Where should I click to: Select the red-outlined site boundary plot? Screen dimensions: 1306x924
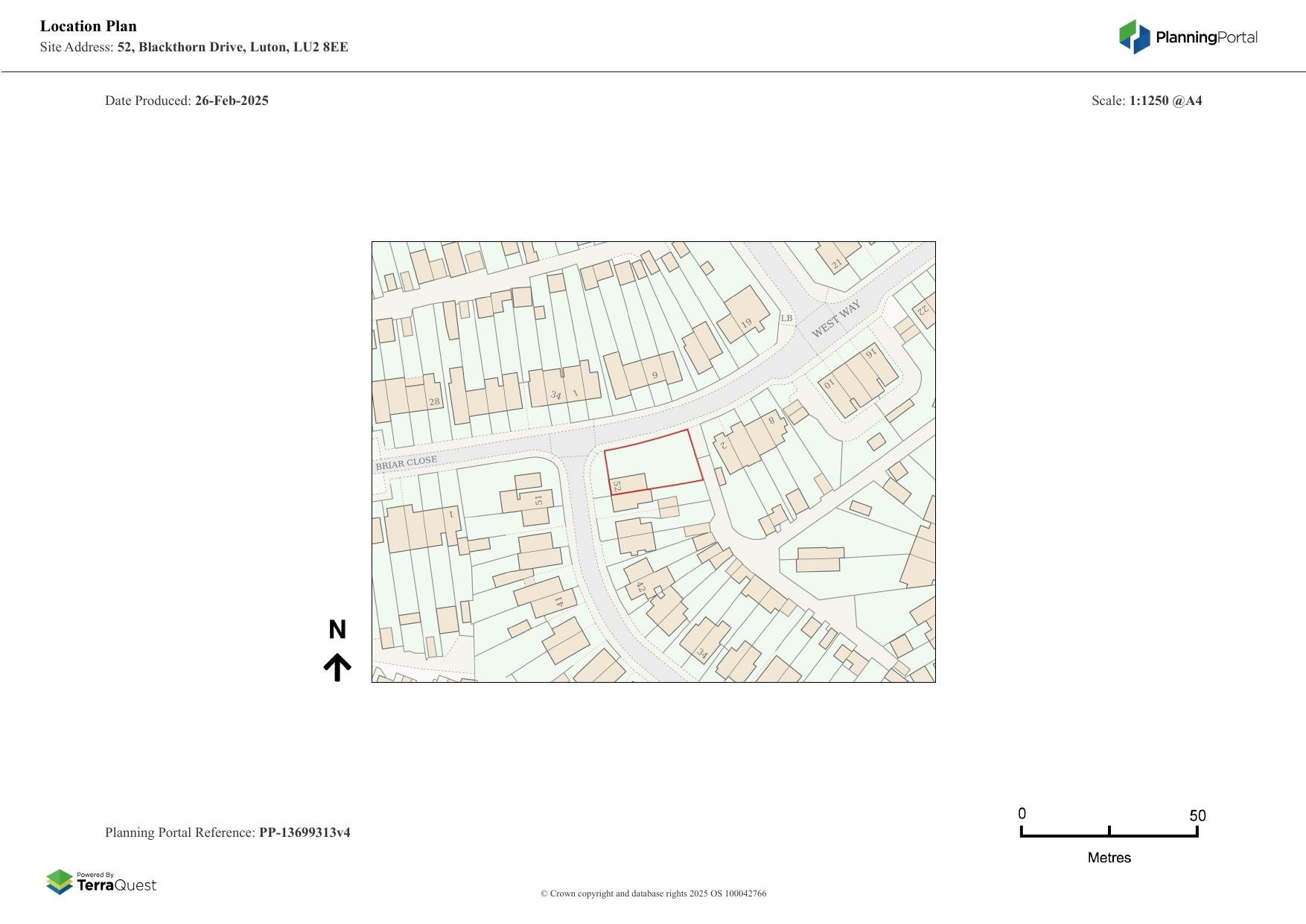pyautogui.click(x=655, y=458)
